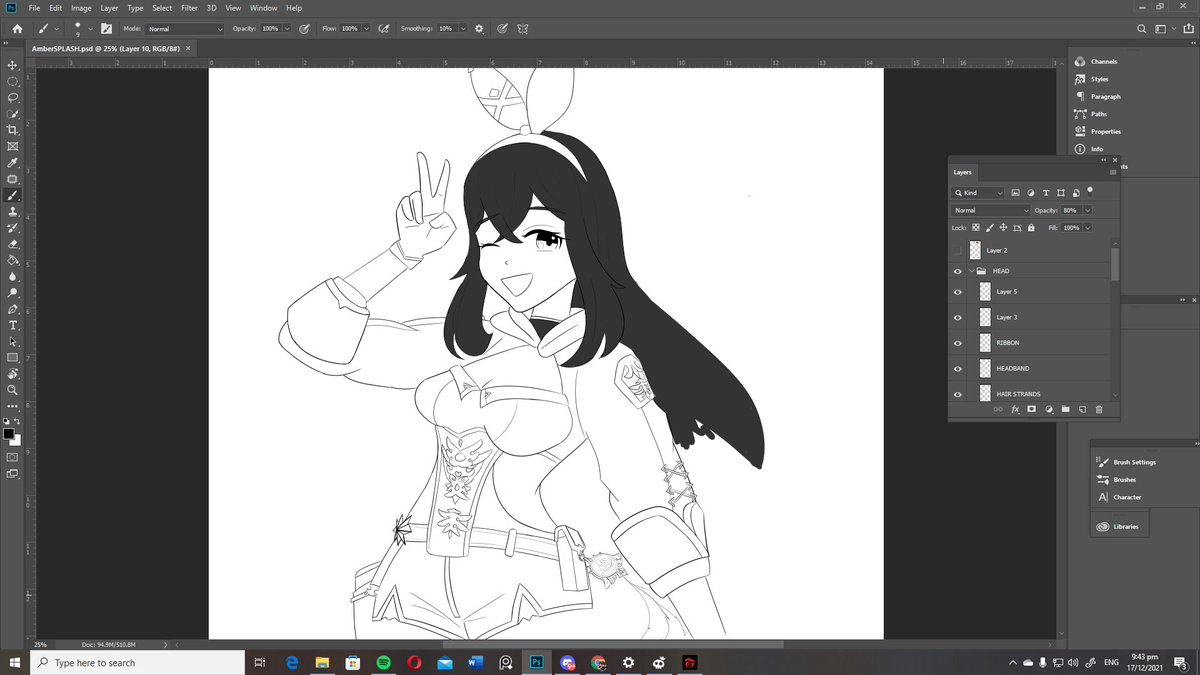Select the Move tool
The width and height of the screenshot is (1200, 675).
13,65
